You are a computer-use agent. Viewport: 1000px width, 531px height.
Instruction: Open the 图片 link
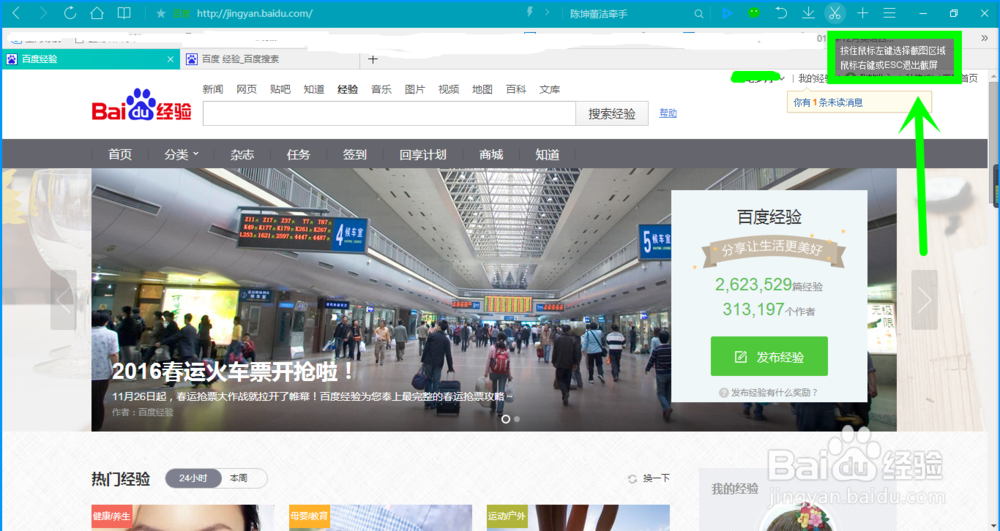(x=415, y=89)
